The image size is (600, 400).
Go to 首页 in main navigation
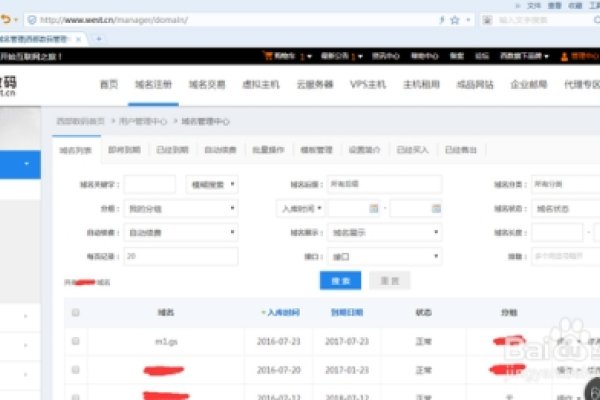pyautogui.click(x=109, y=84)
